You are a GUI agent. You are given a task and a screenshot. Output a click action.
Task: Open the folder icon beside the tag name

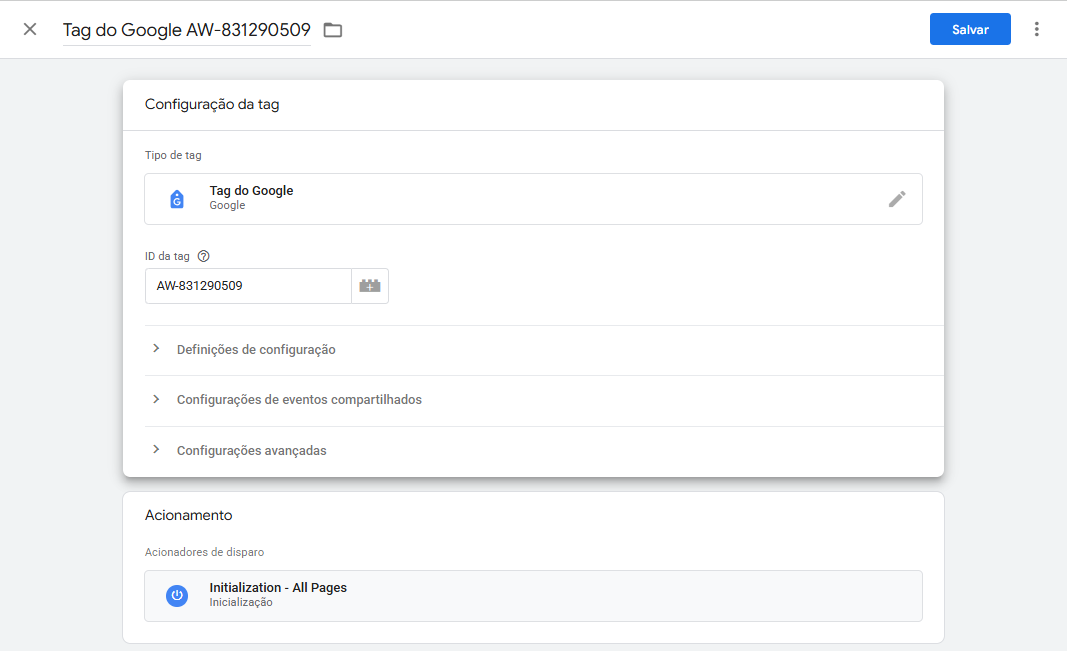pos(333,30)
